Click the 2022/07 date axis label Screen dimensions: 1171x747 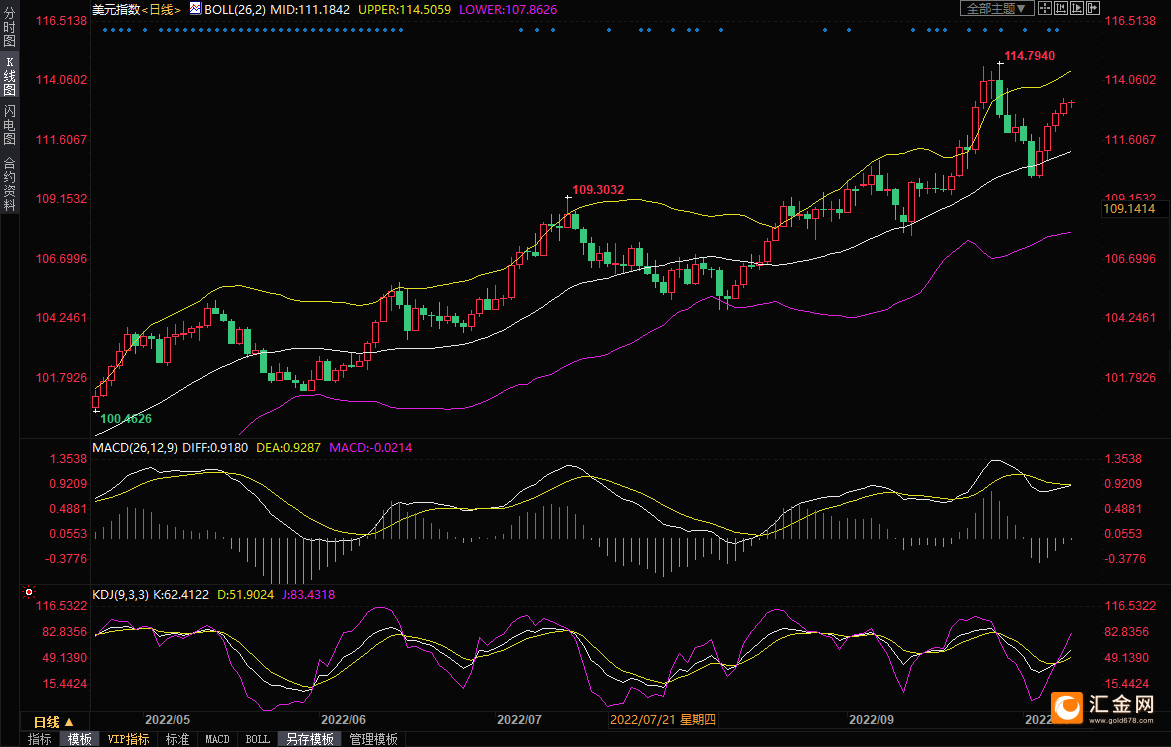[x=519, y=719]
